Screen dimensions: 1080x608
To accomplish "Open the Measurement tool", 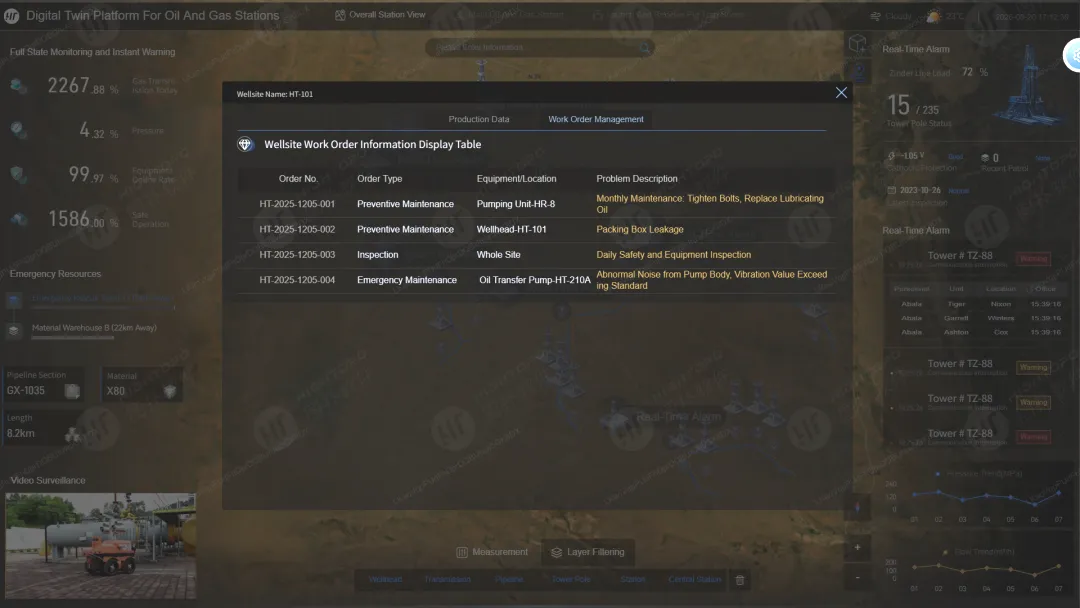I will pyautogui.click(x=491, y=552).
